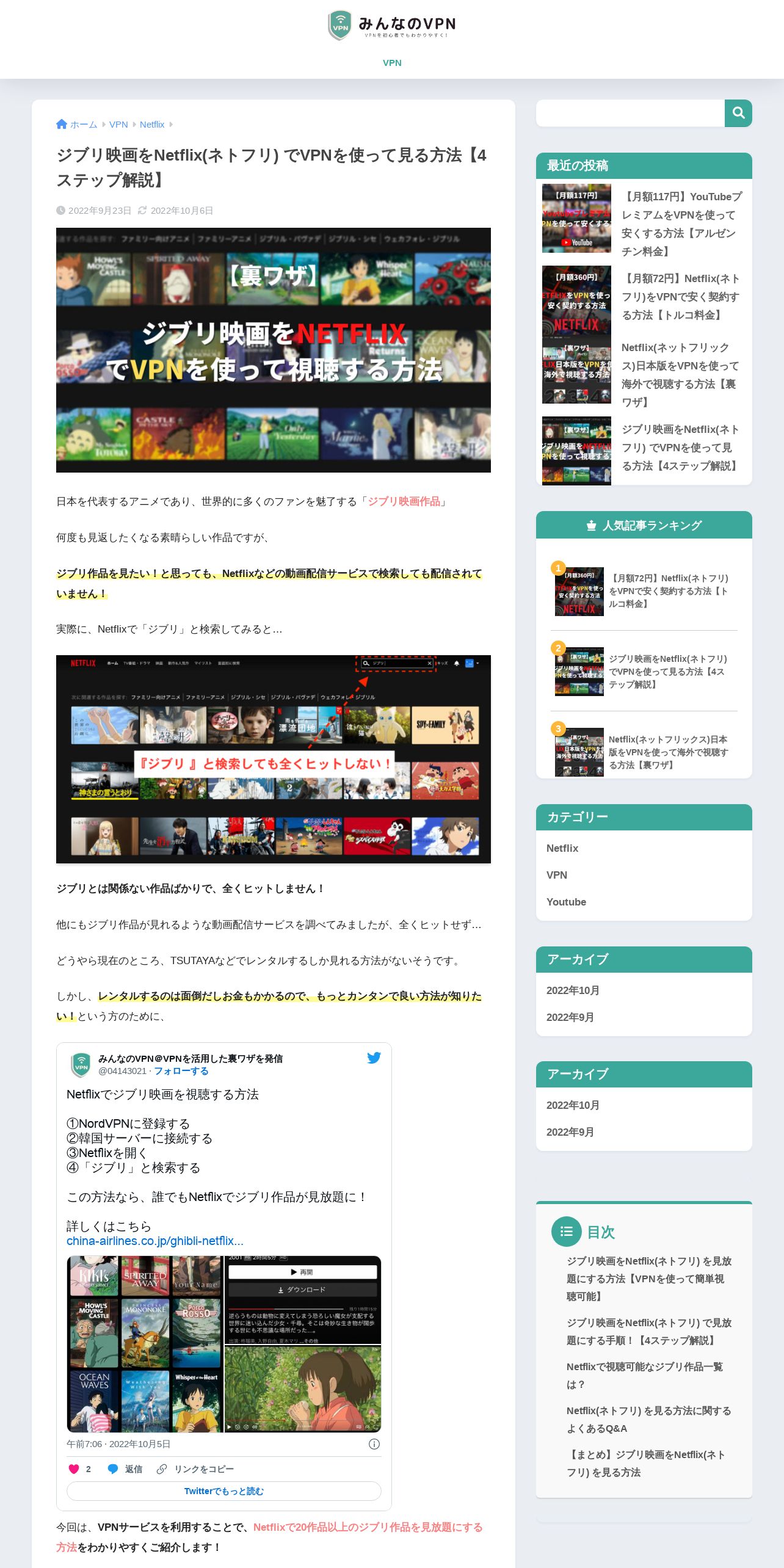Open the VPN navigation menu item
The height and width of the screenshot is (1568, 784).
pyautogui.click(x=392, y=63)
